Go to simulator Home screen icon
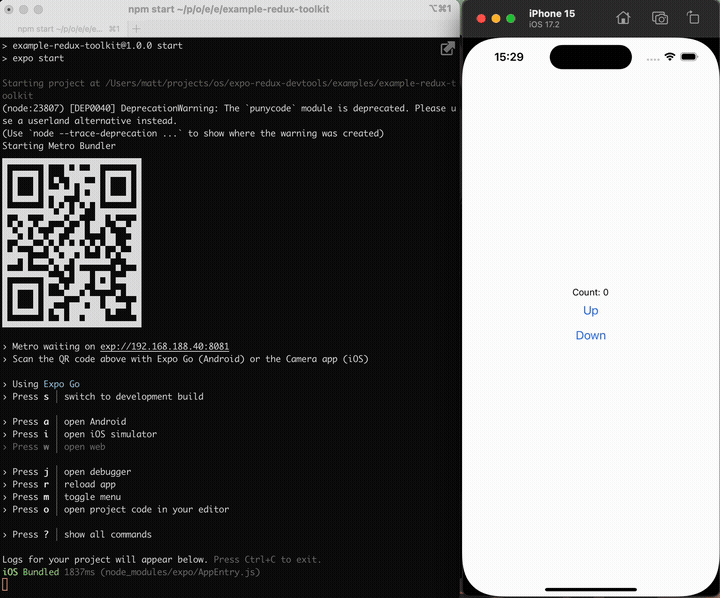 coord(623,18)
